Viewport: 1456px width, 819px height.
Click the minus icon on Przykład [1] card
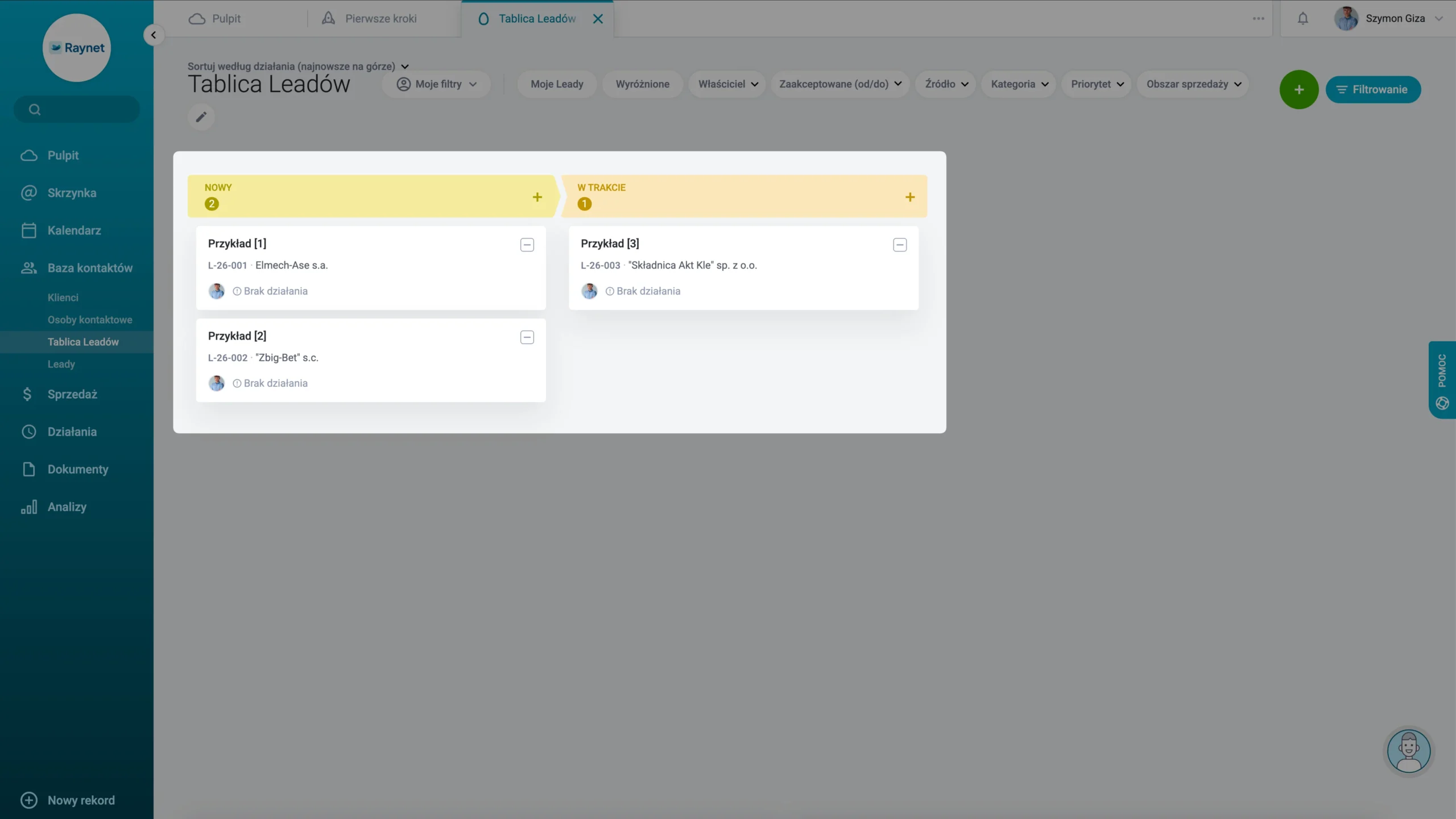tap(527, 245)
